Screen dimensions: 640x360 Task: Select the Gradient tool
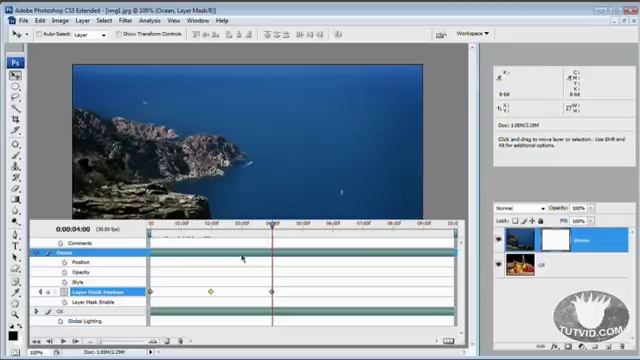point(15,200)
